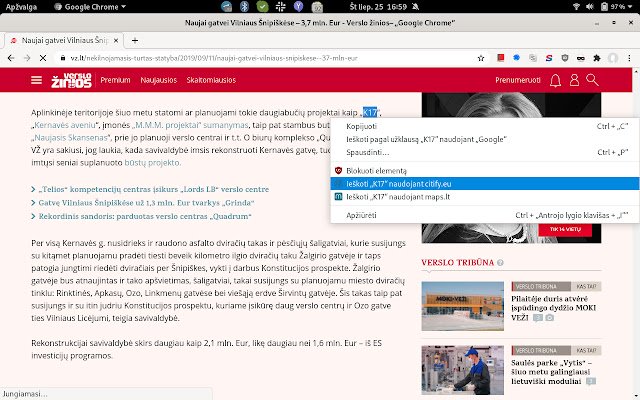640x400 pixels.
Task: Select Ieškoti K17 naudojant maps.lt
Action: pos(485,197)
